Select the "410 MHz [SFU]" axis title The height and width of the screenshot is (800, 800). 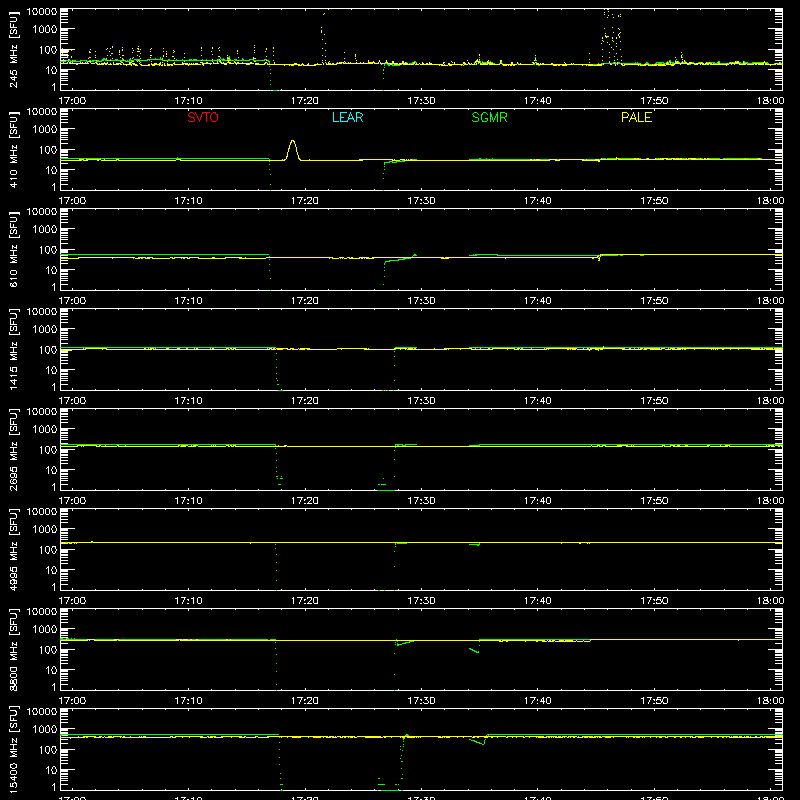[14, 149]
